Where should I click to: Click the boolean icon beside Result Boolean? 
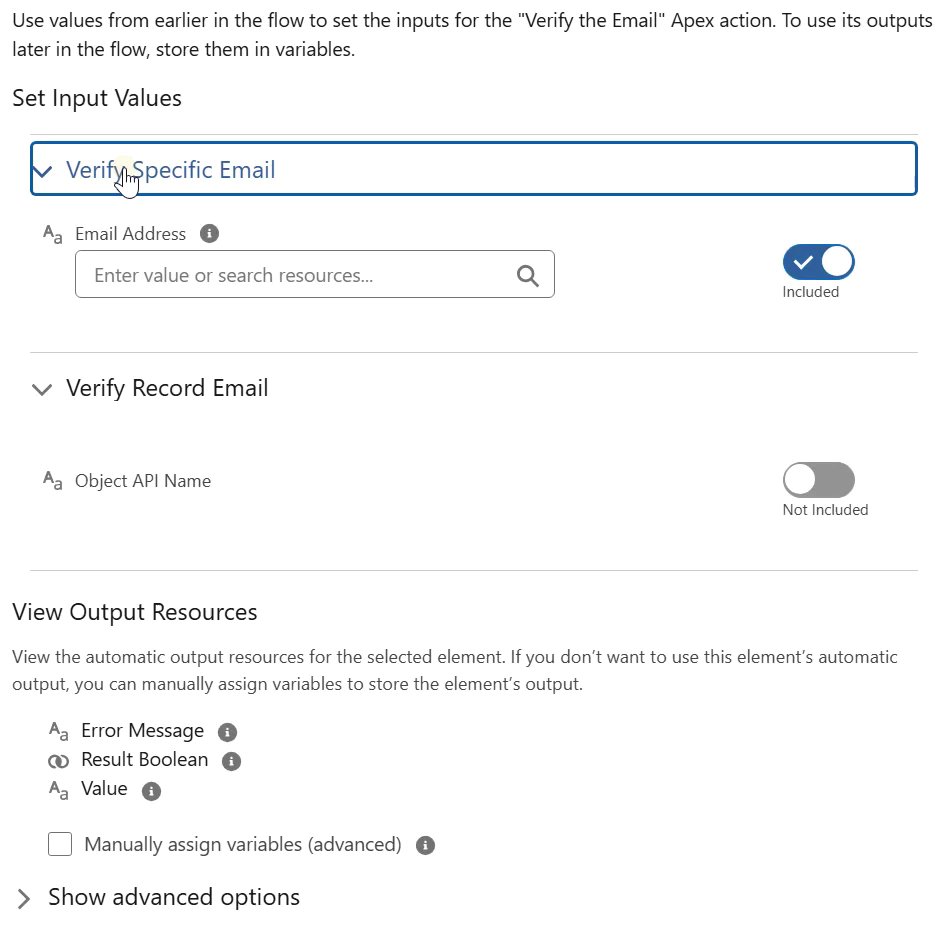[x=58, y=761]
